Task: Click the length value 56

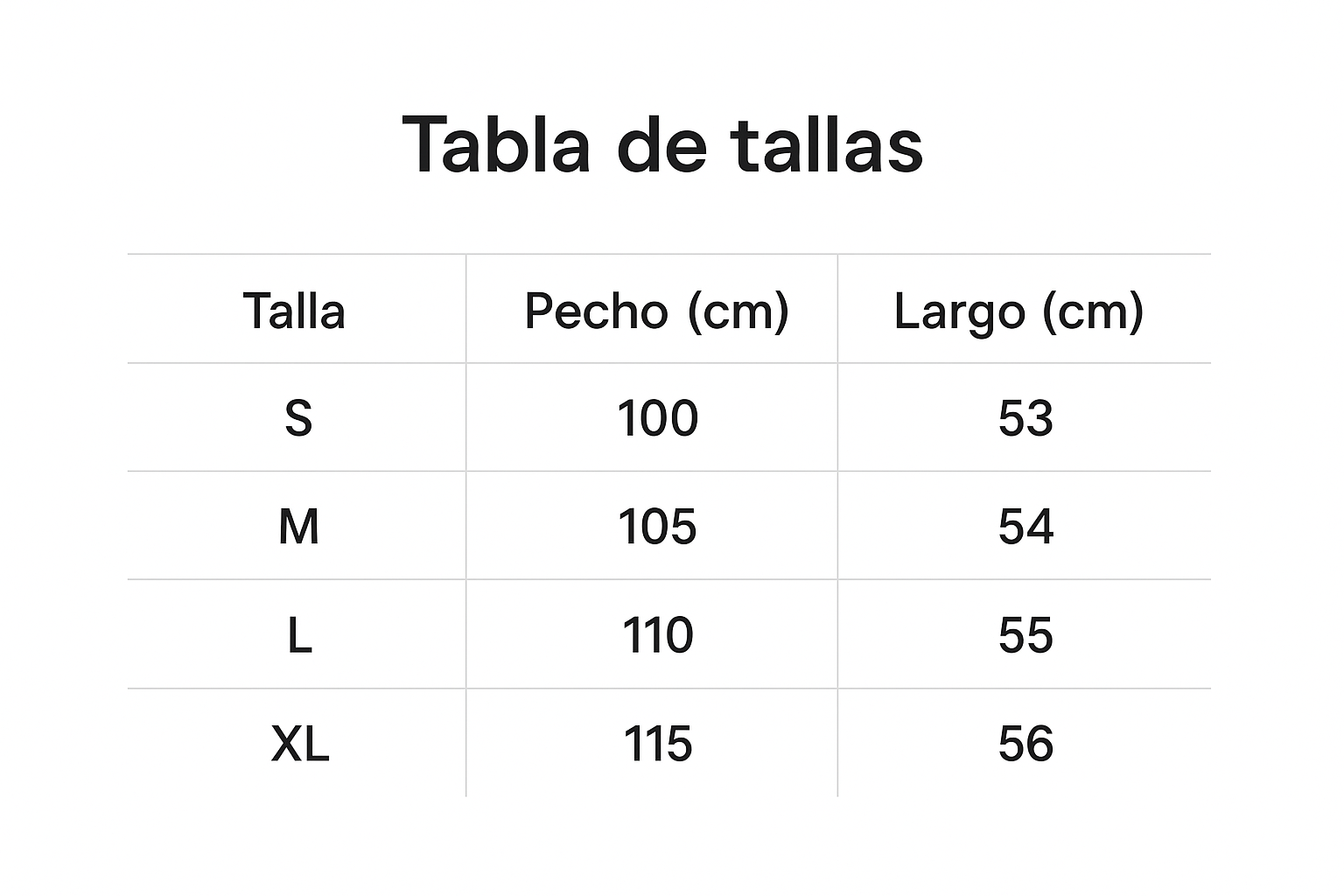Action: coord(1025,744)
